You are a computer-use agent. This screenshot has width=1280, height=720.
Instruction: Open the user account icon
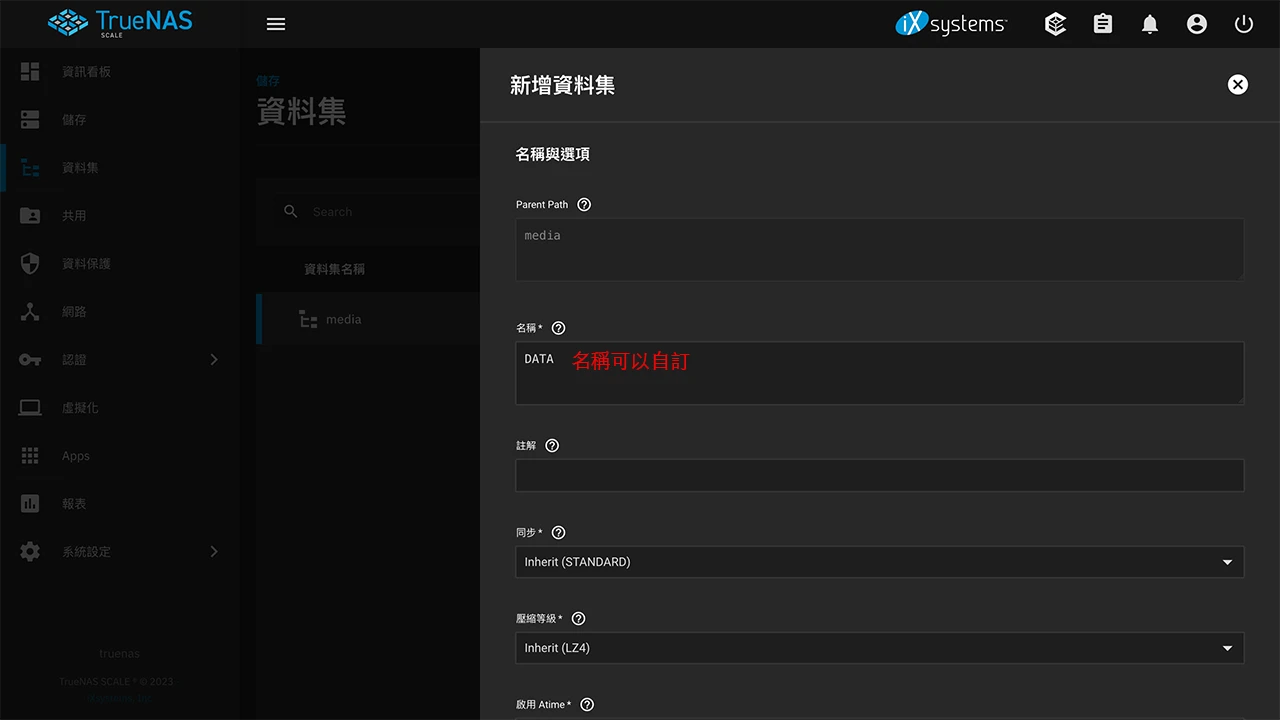[x=1197, y=24]
